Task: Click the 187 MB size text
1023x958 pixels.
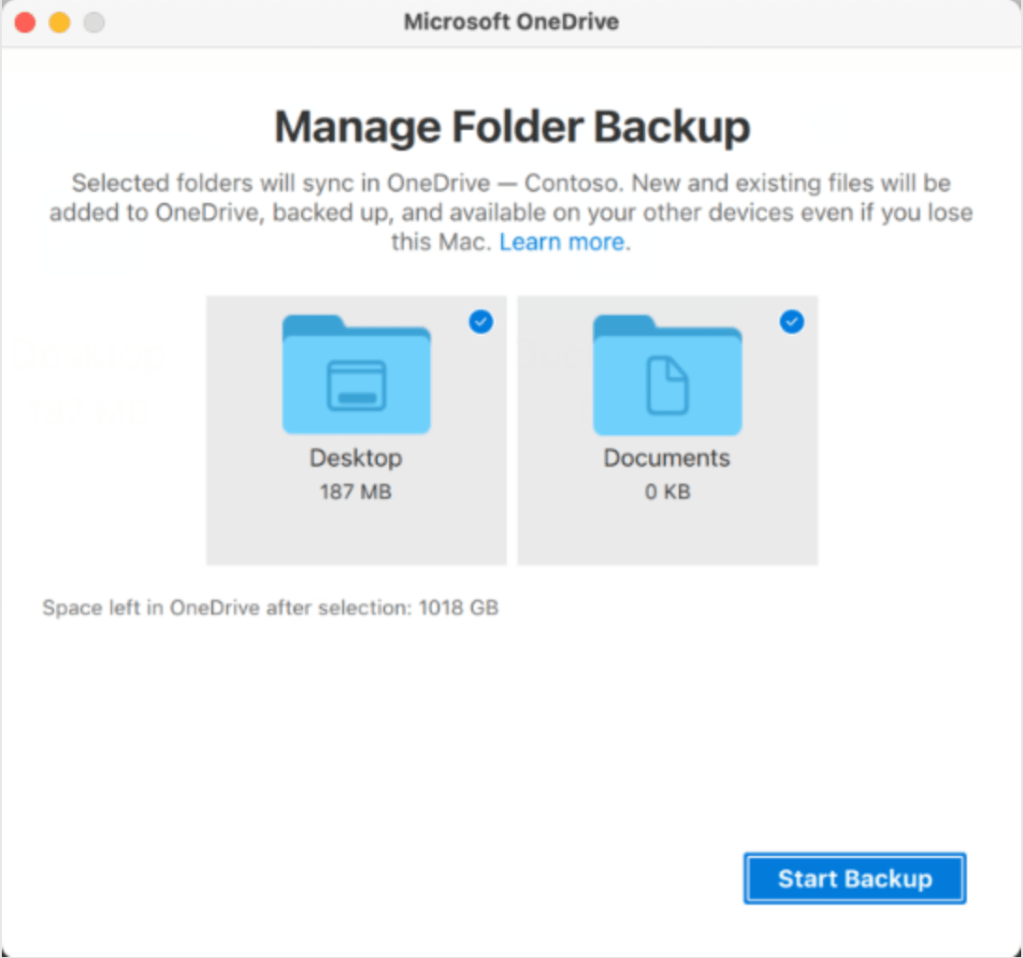Action: pyautogui.click(x=356, y=492)
